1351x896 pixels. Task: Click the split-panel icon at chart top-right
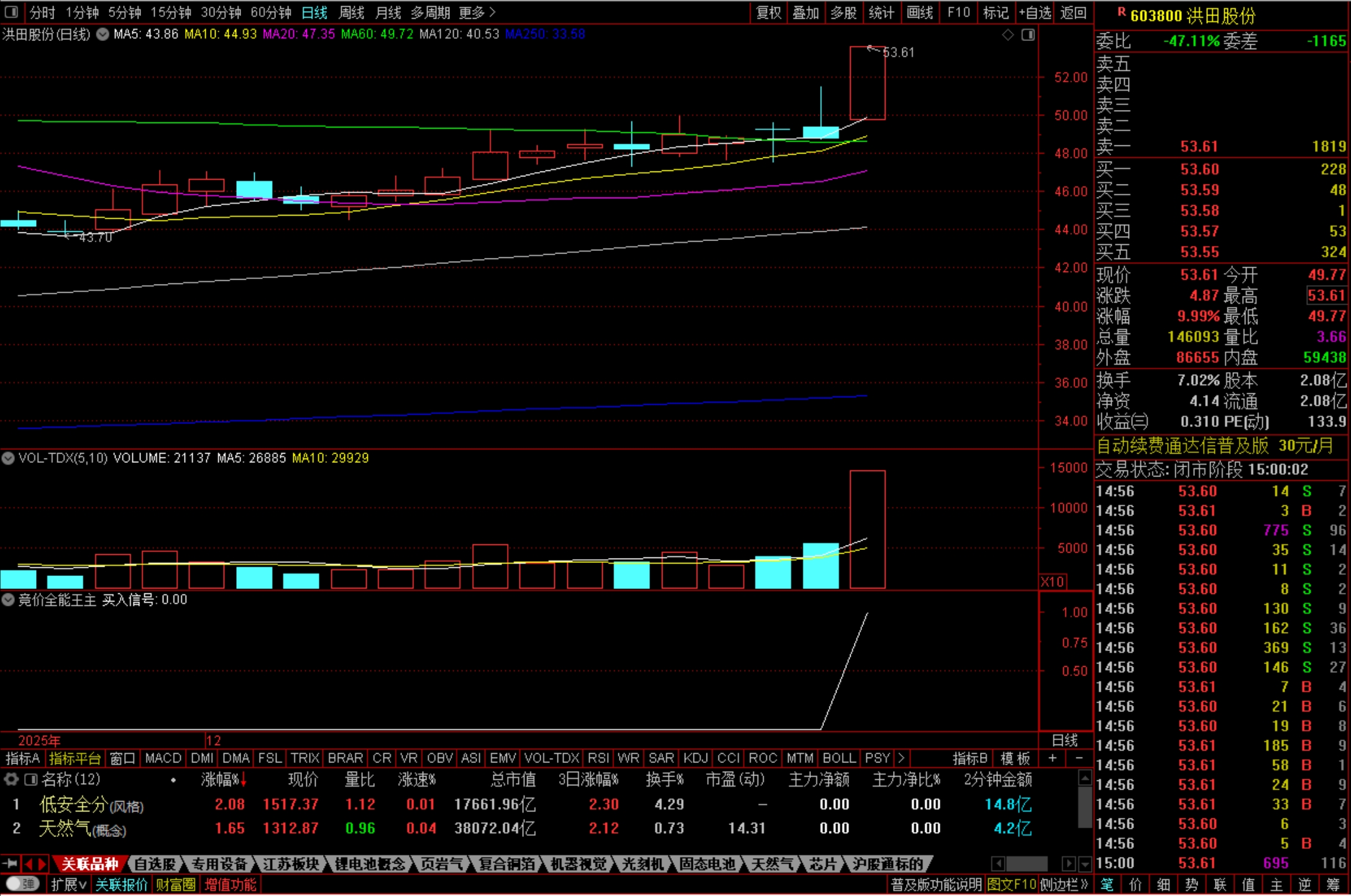(1028, 35)
